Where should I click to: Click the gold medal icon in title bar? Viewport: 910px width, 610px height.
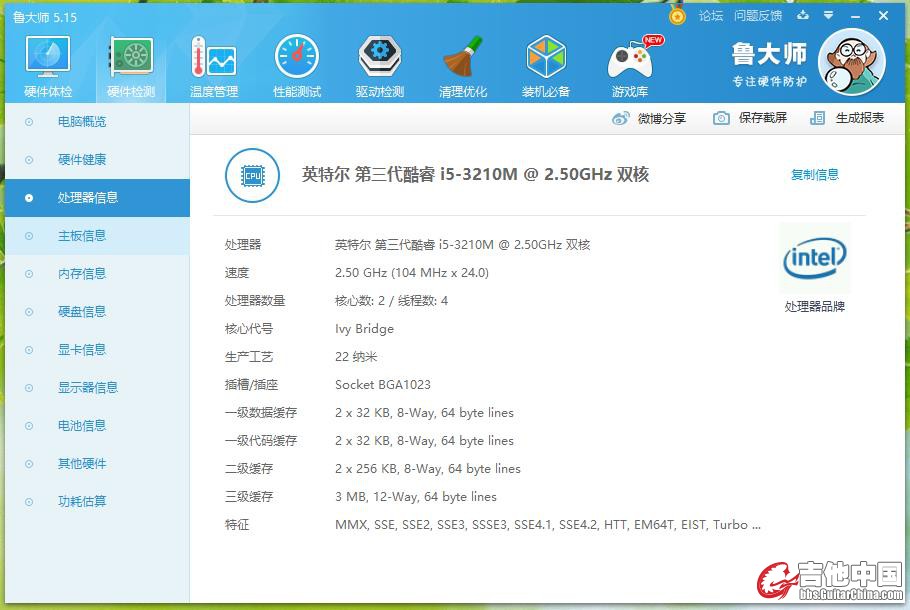pos(677,16)
